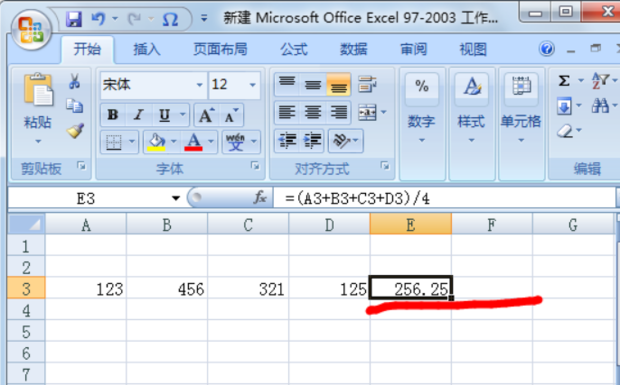Open Sort and Filter tool

pos(601,81)
